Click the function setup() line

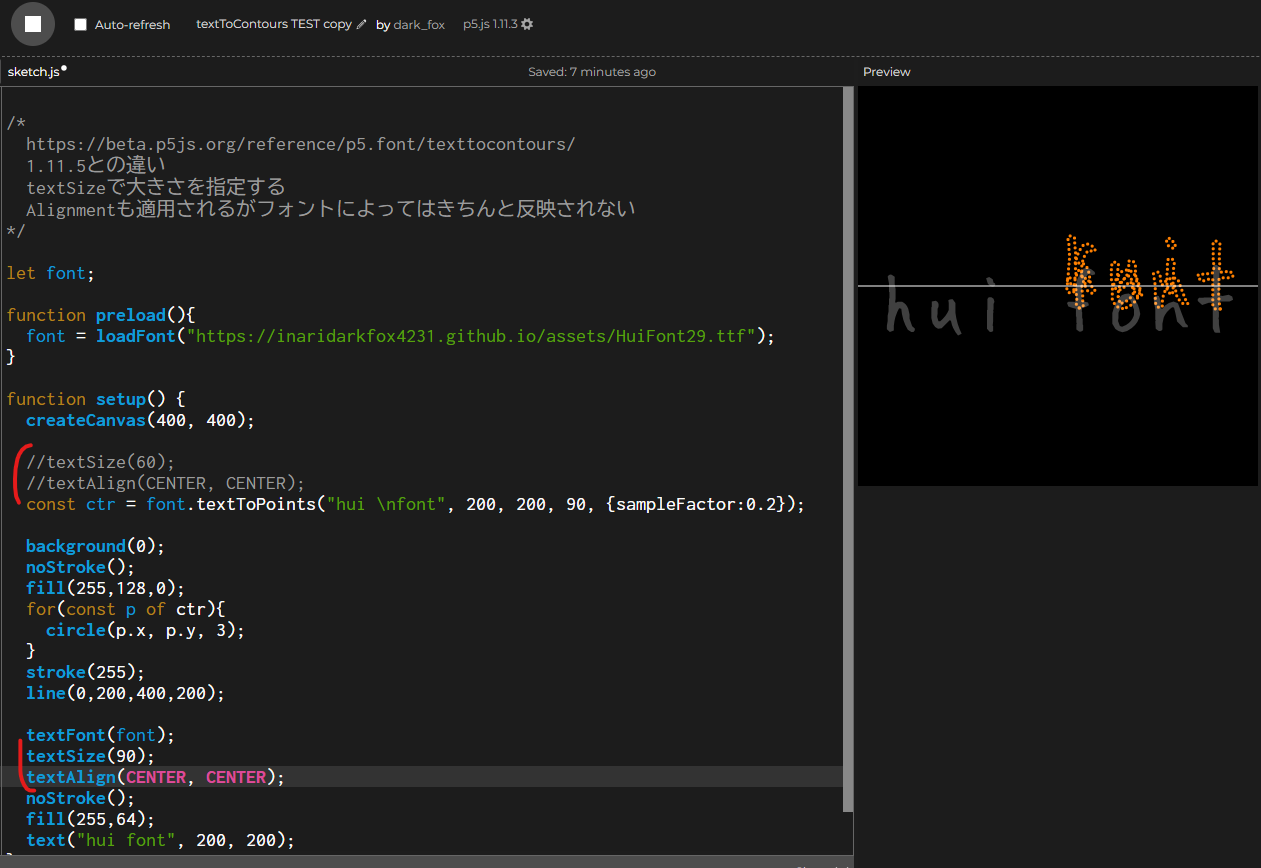95,399
